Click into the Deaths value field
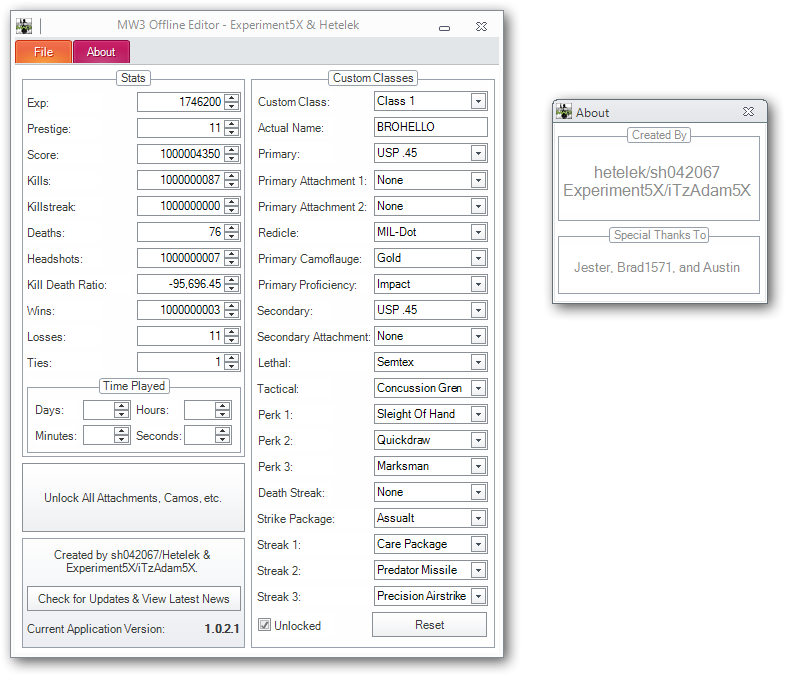The width and height of the screenshot is (786, 676). click(180, 232)
